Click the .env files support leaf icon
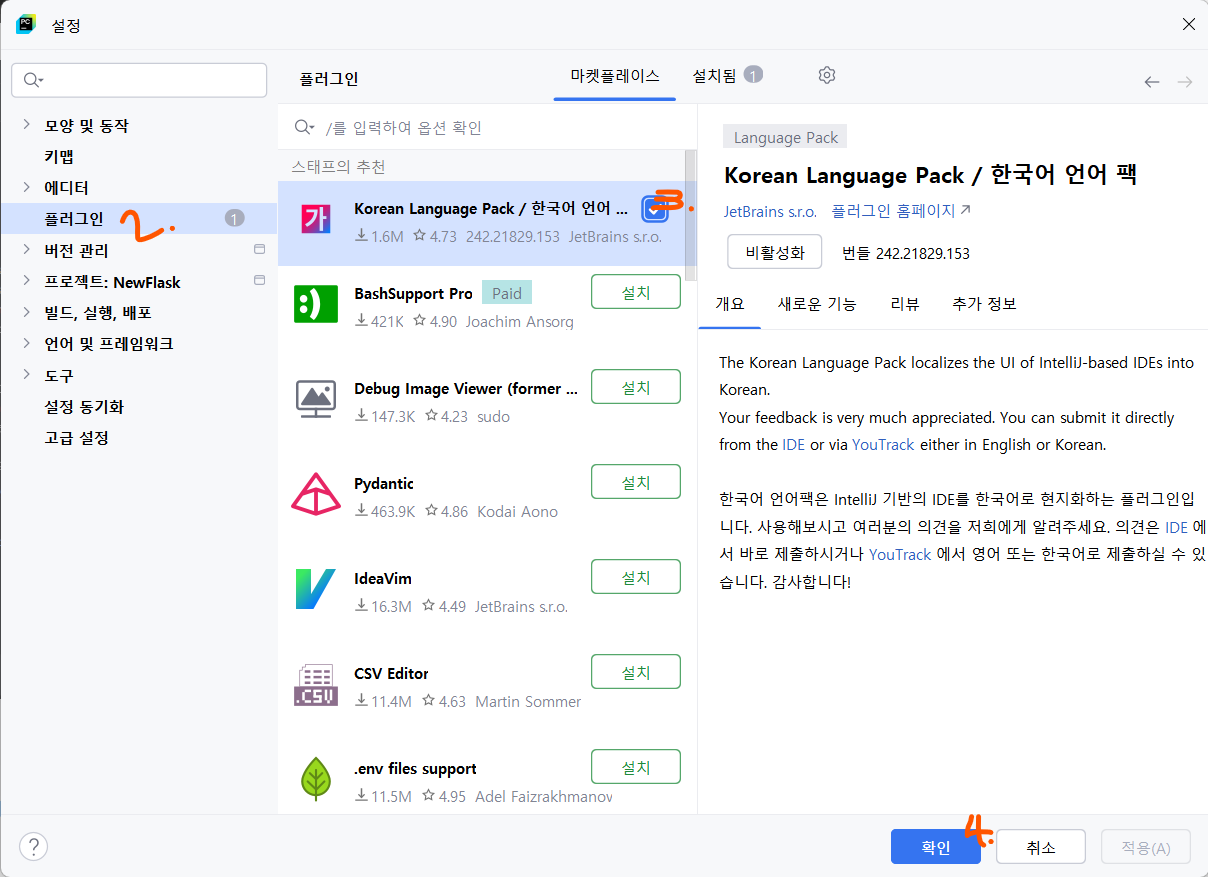The width and height of the screenshot is (1208, 877). coord(316,779)
